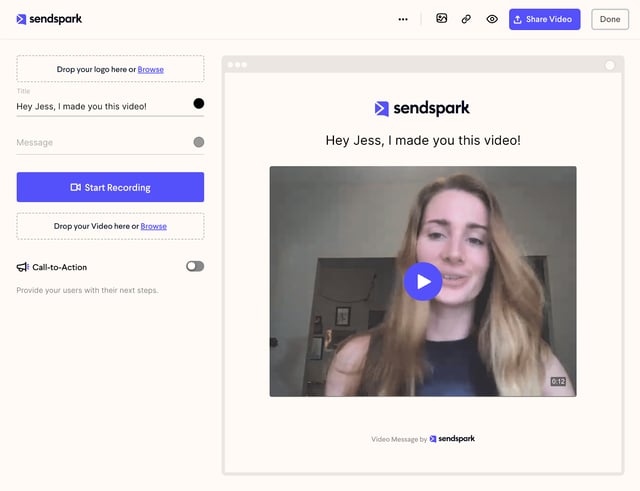Click the logo drop zone area
The height and width of the screenshot is (491, 640).
click(110, 69)
